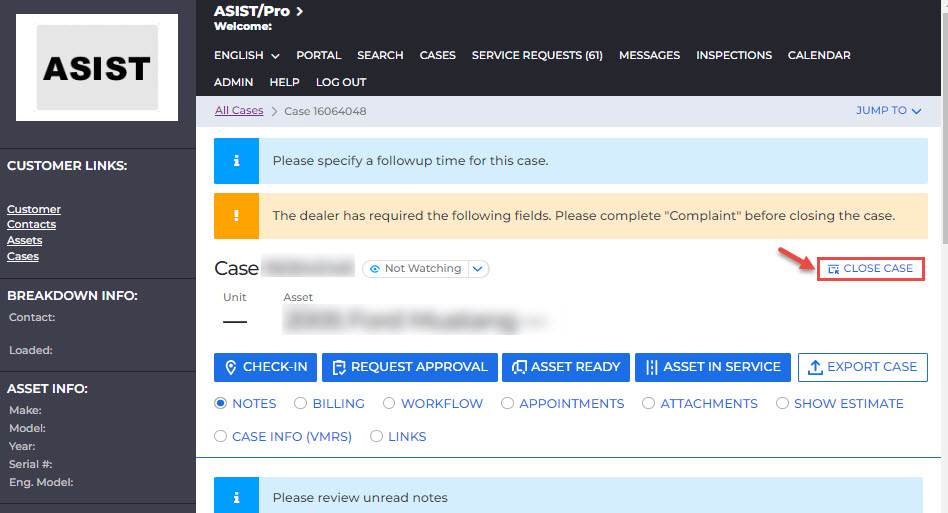
Task: Select the Billing radio button
Action: pos(300,403)
